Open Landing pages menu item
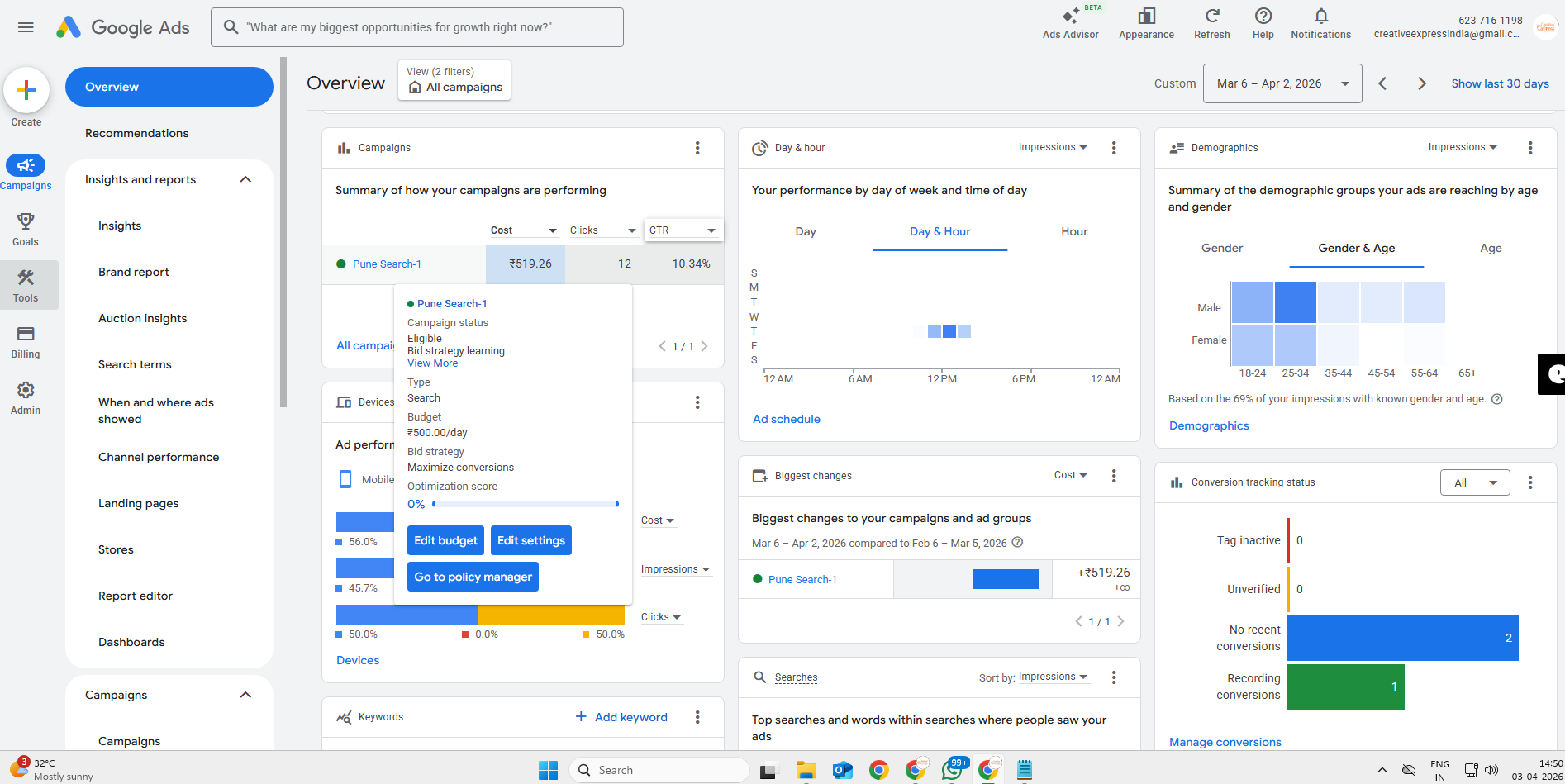Viewport: 1565px width, 784px height. [x=139, y=503]
